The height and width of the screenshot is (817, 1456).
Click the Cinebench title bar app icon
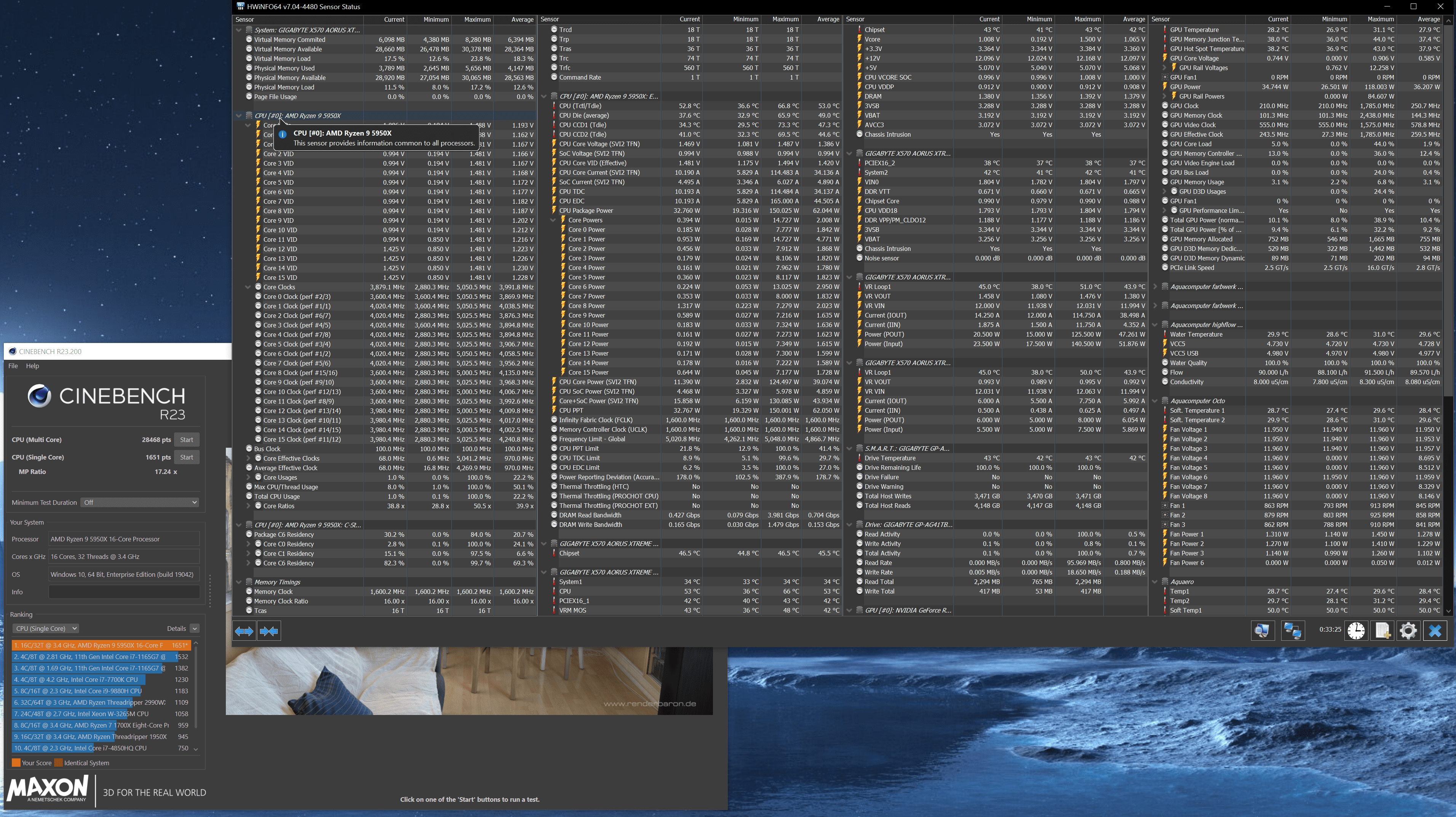click(13, 351)
